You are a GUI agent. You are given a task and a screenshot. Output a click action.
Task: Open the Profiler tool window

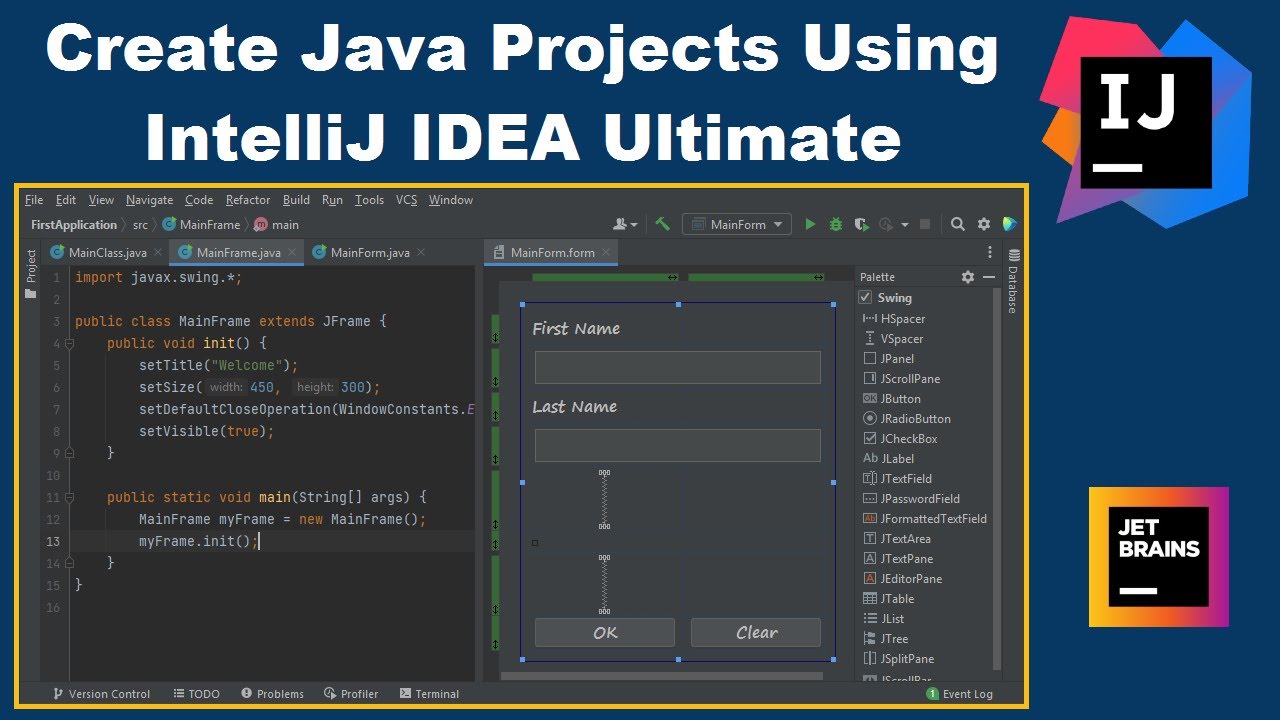point(351,694)
